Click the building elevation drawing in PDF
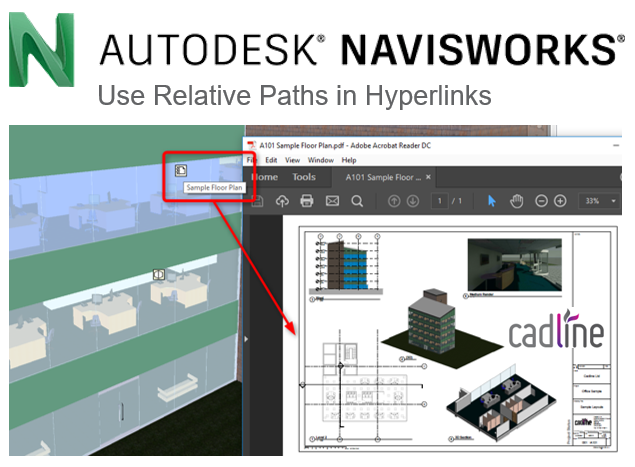Screen dimensions: 635x467 pos(344,265)
